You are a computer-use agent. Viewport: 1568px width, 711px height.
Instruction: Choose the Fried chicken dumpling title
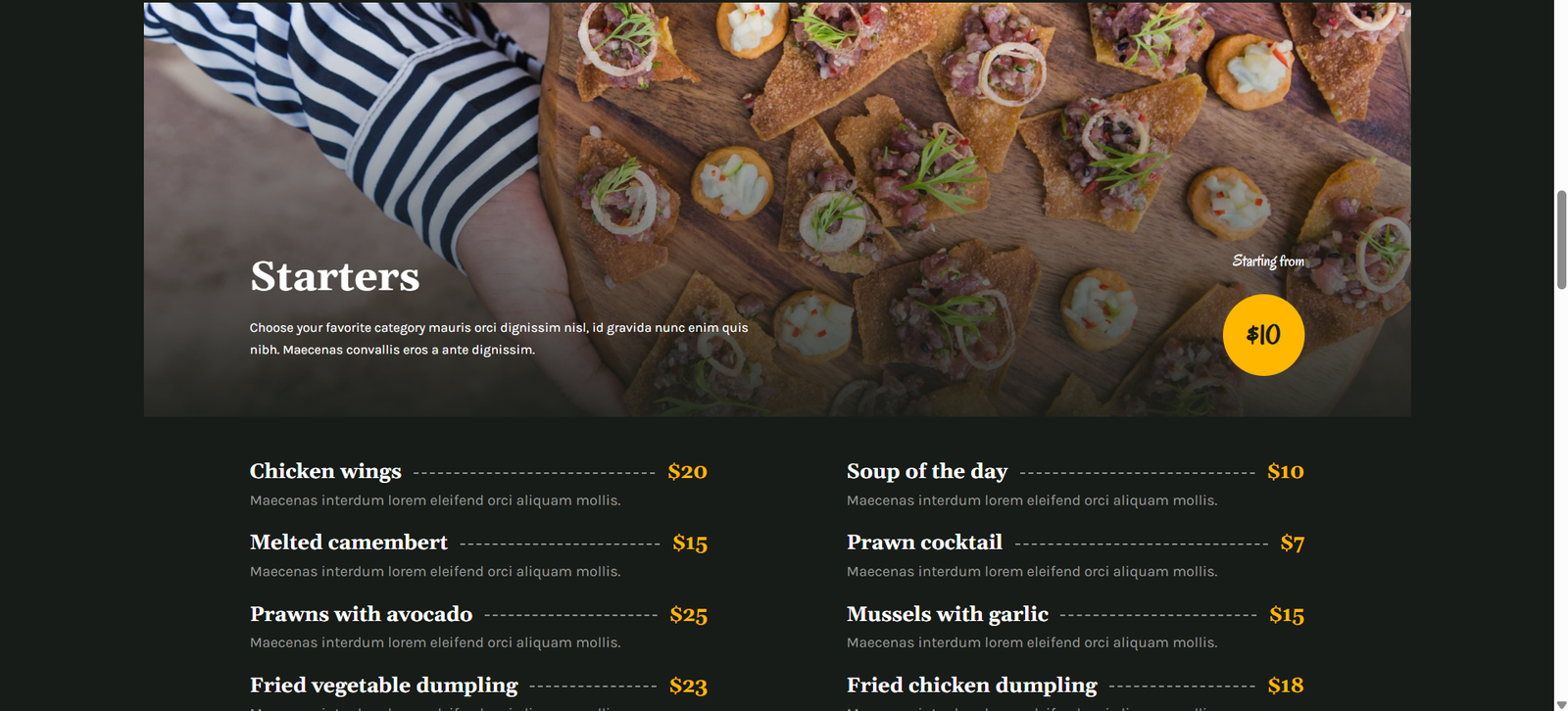tap(972, 686)
